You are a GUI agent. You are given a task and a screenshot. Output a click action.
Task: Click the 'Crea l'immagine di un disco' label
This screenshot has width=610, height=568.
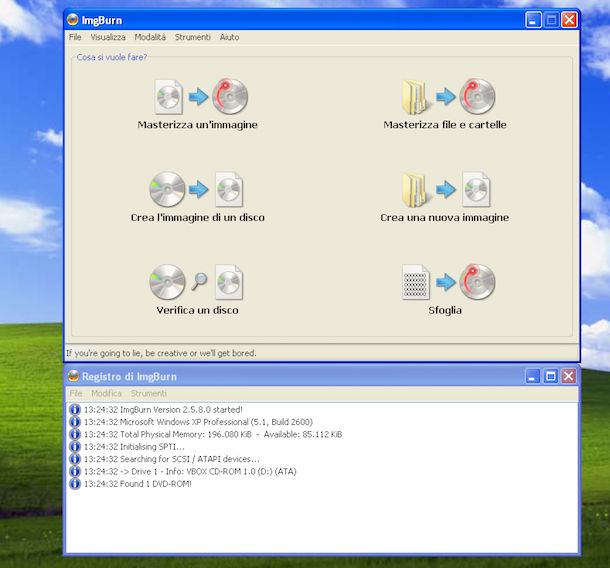pyautogui.click(x=198, y=217)
